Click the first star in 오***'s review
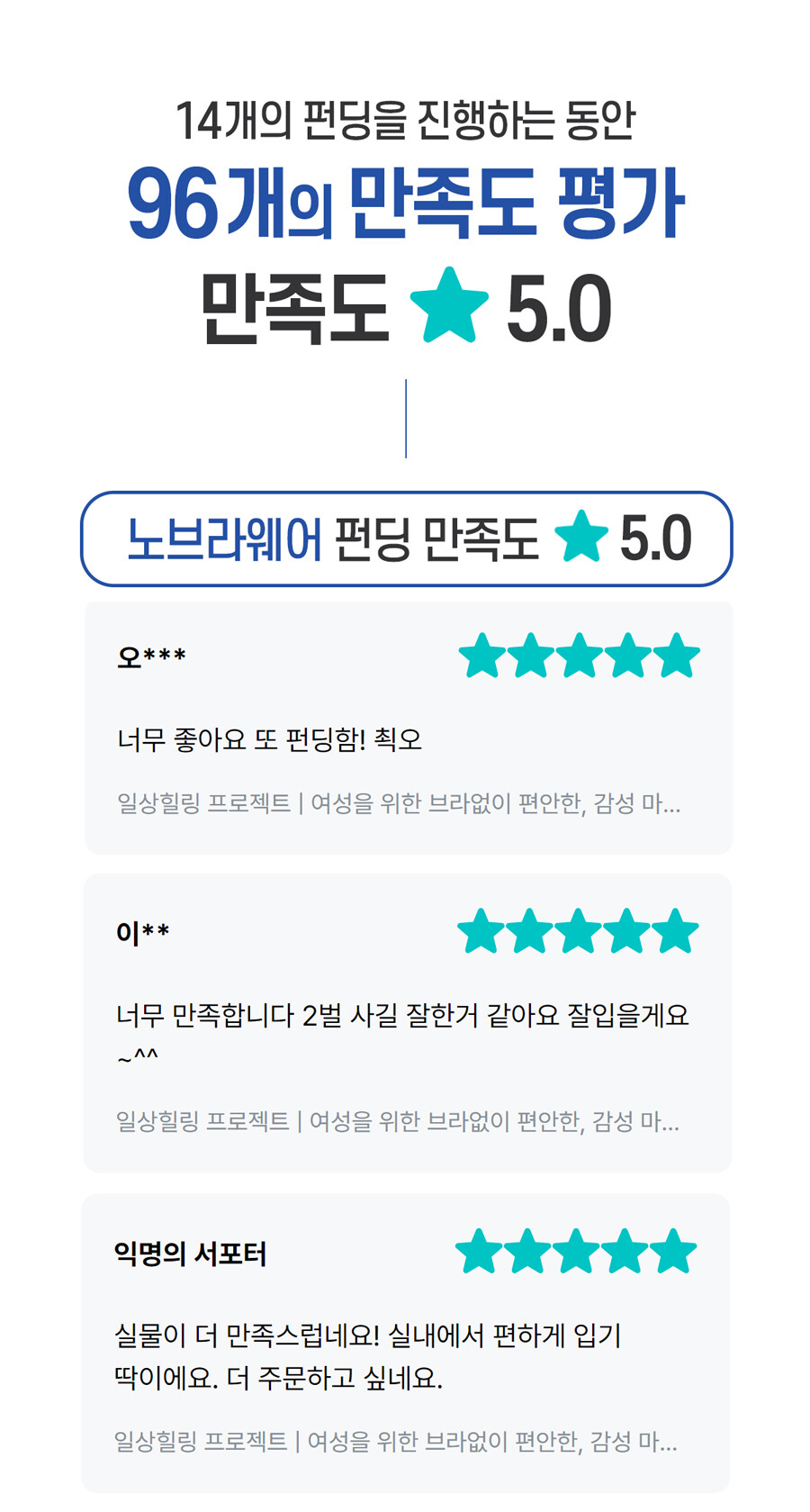Viewport: 810px width, 1512px height. coord(482,656)
